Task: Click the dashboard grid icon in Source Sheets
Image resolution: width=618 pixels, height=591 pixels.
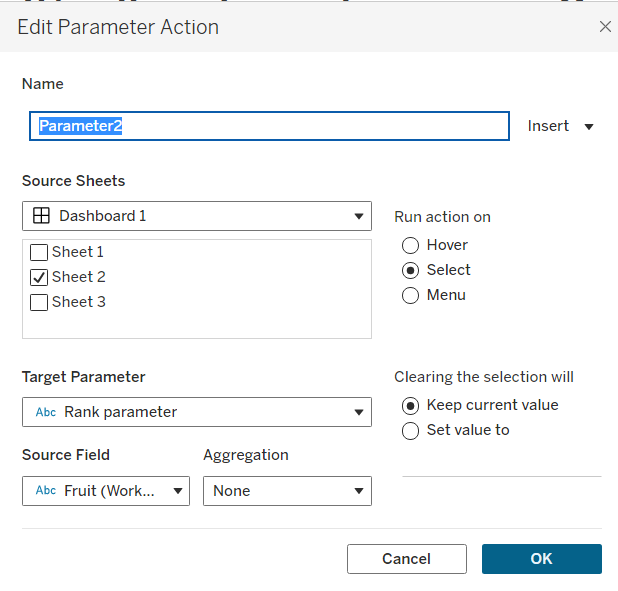Action: 42,216
